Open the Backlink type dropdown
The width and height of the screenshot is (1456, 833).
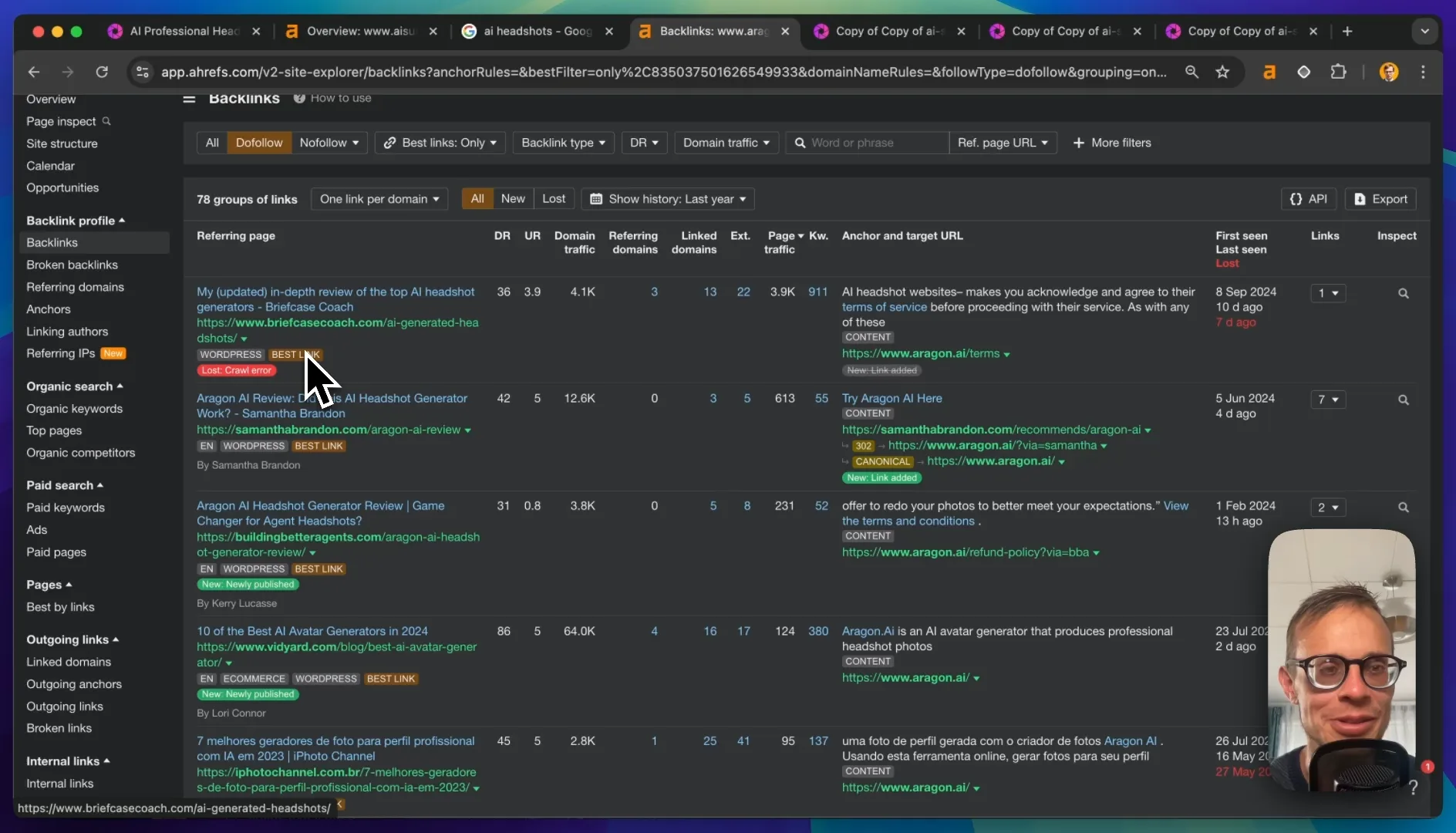click(x=563, y=143)
